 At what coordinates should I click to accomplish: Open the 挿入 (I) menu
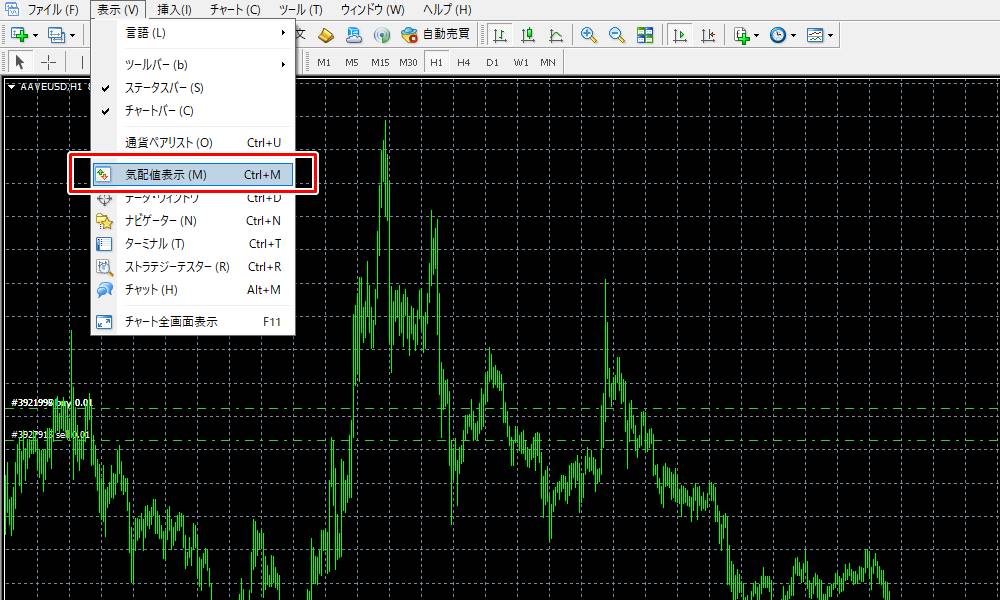click(169, 9)
